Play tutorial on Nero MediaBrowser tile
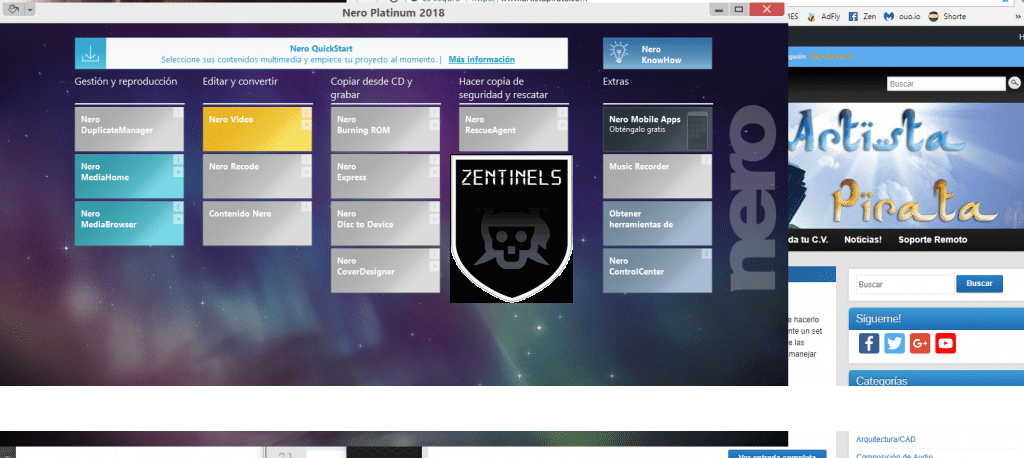This screenshot has width=1024, height=458. click(x=178, y=219)
